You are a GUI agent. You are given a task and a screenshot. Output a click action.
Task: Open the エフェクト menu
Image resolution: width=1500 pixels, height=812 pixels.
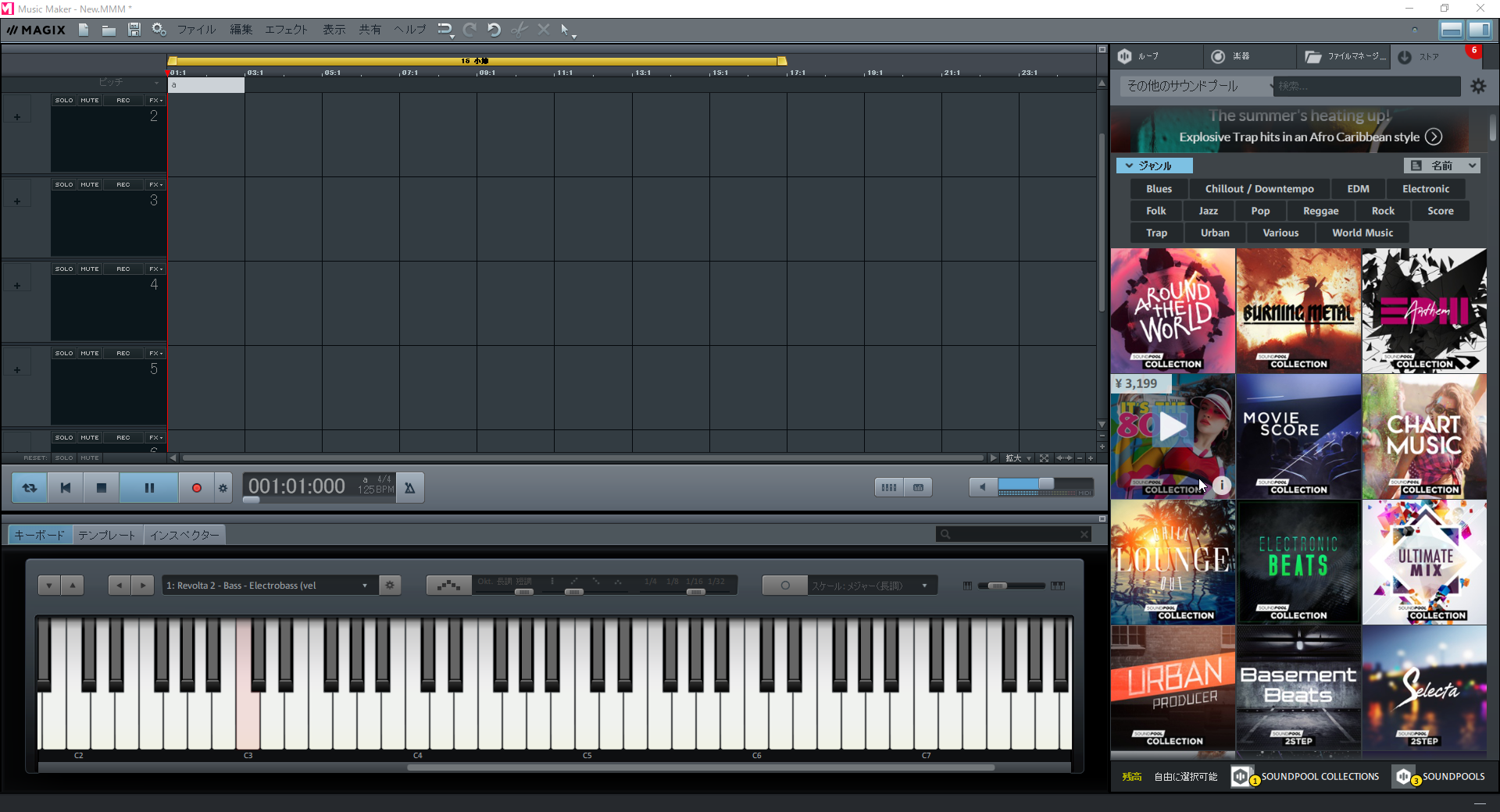(286, 30)
